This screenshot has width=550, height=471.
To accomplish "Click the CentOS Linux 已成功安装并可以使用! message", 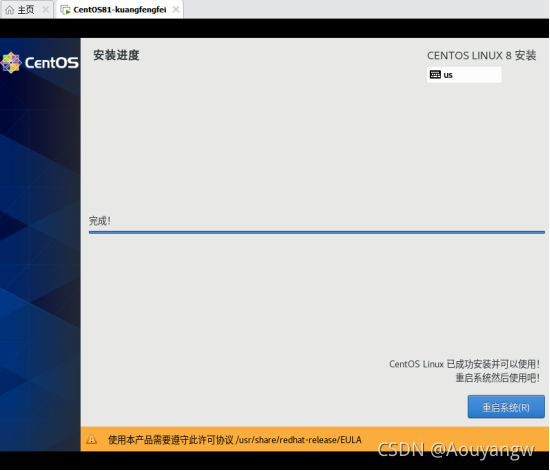I will pyautogui.click(x=464, y=364).
